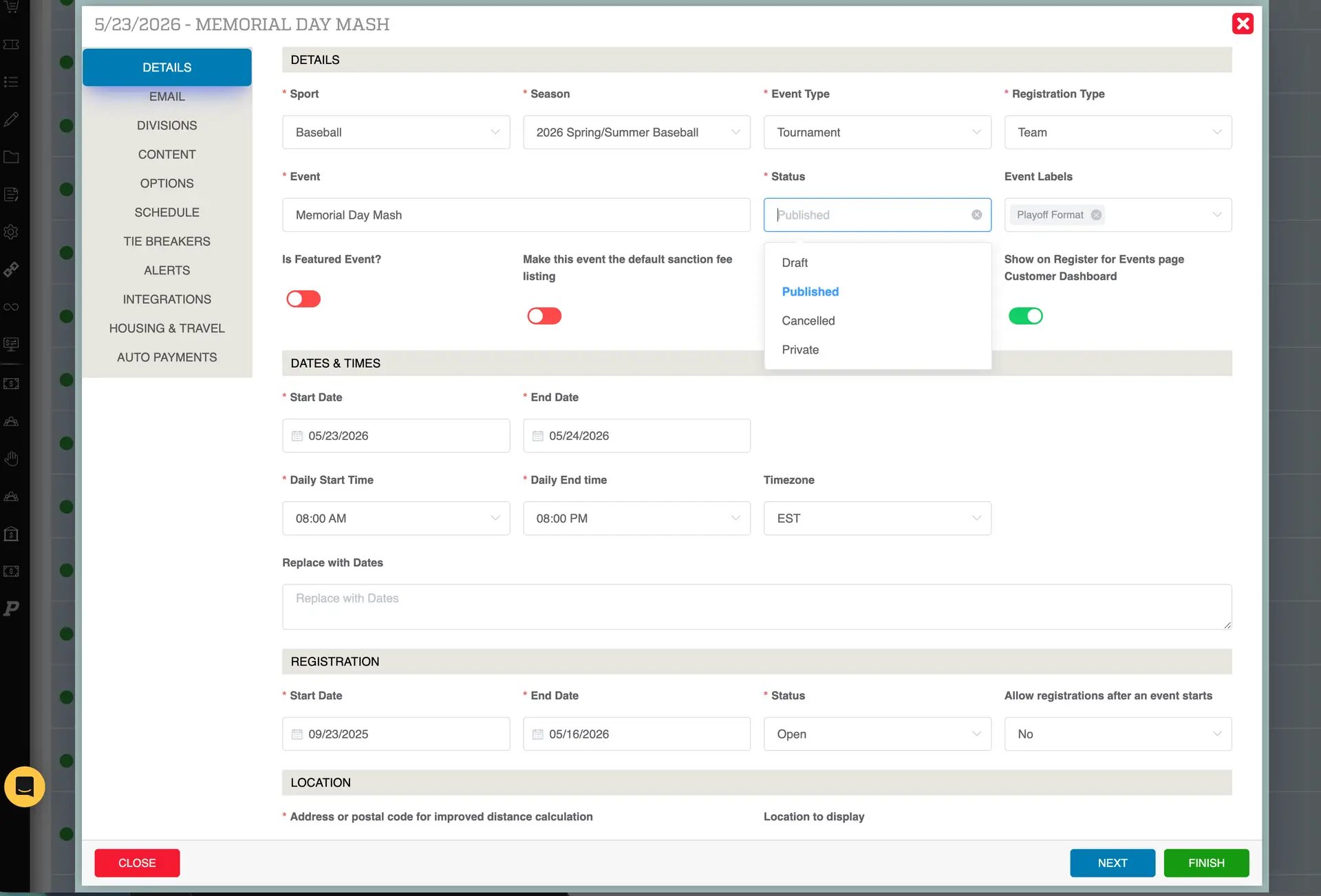
Task: Open the TIE BREAKERS tab
Action: pos(167,241)
